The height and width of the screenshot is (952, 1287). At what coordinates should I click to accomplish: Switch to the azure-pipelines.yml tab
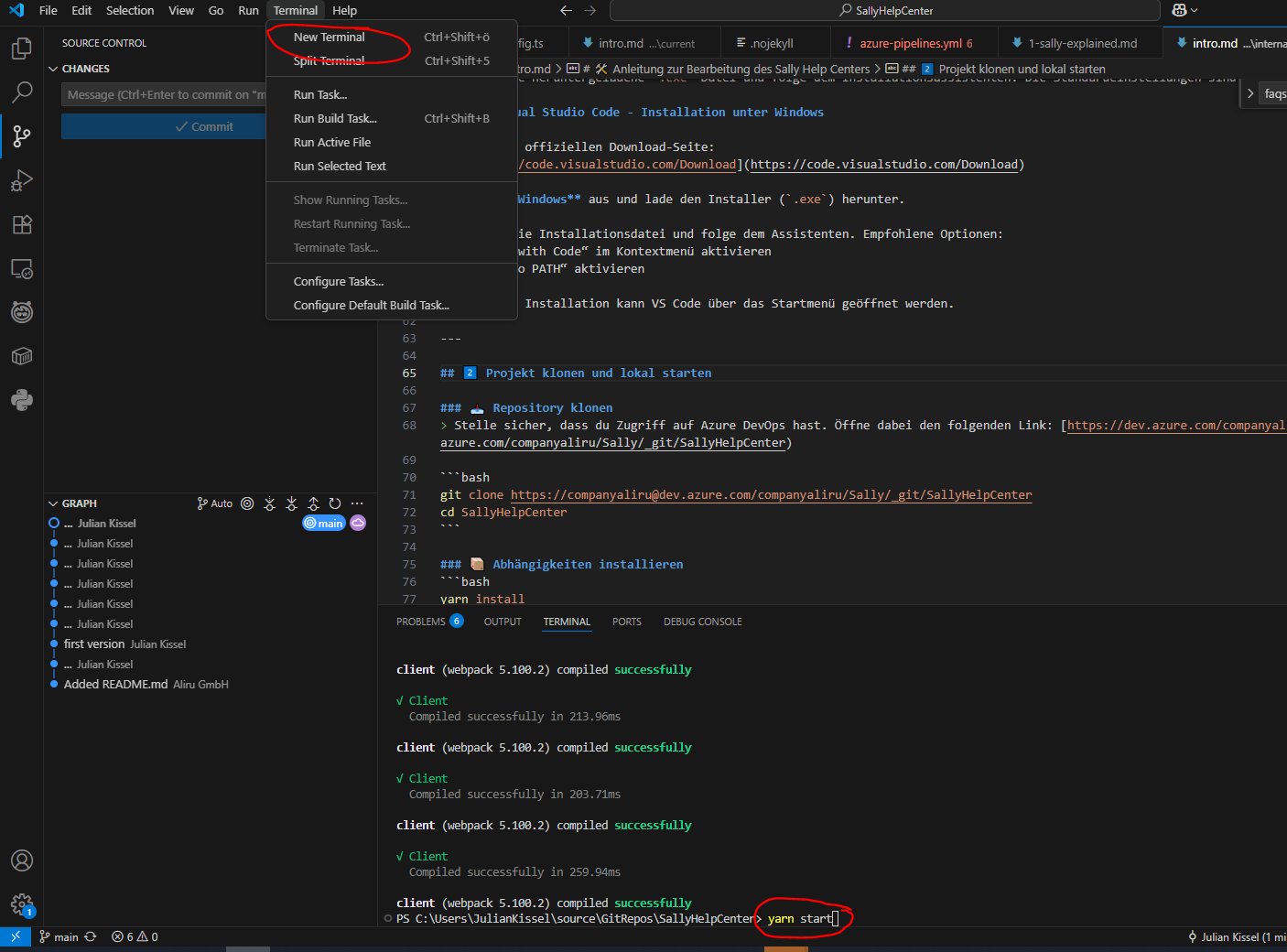pyautogui.click(x=914, y=43)
